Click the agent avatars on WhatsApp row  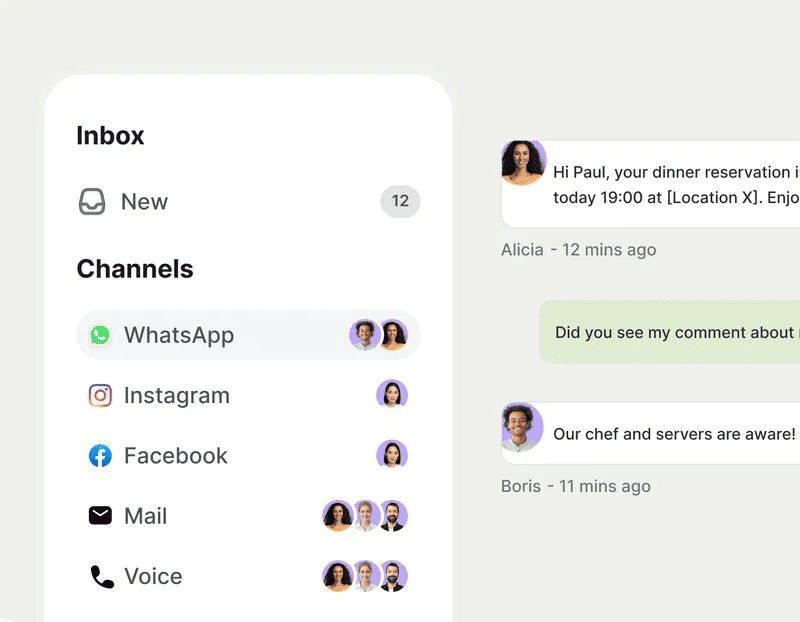pos(378,335)
